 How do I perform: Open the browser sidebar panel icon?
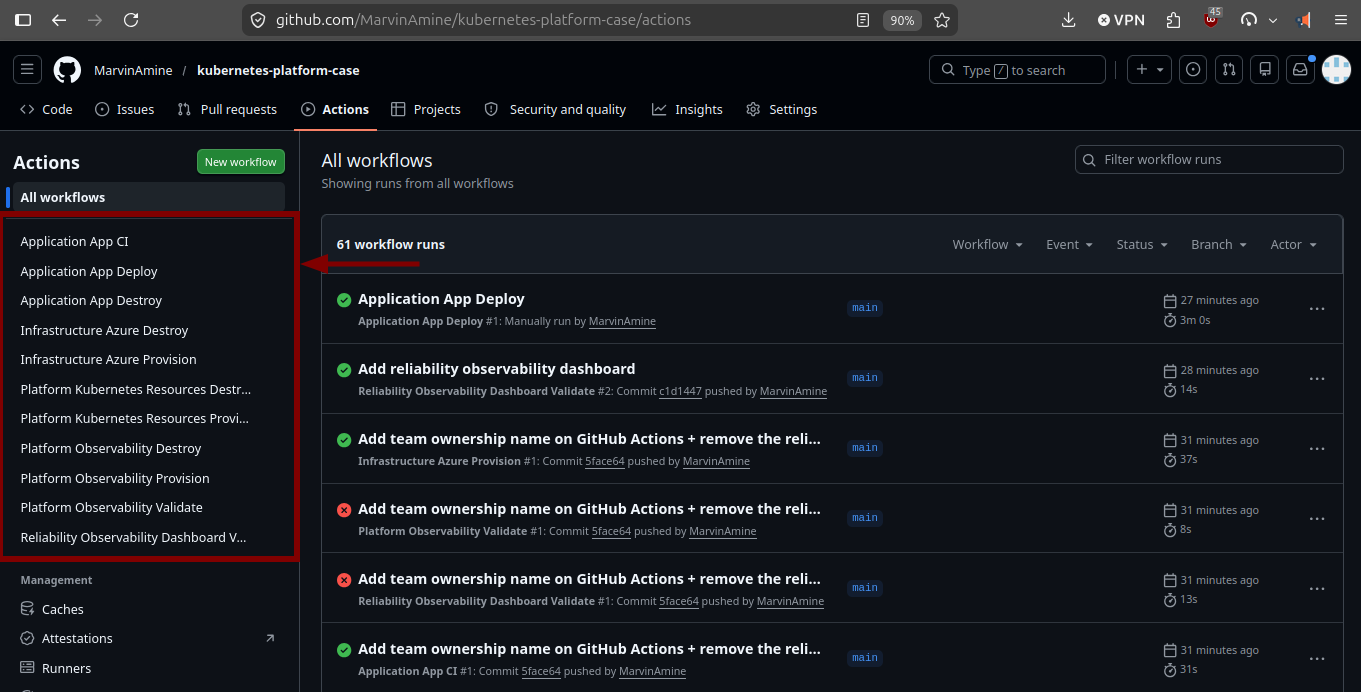click(23, 20)
